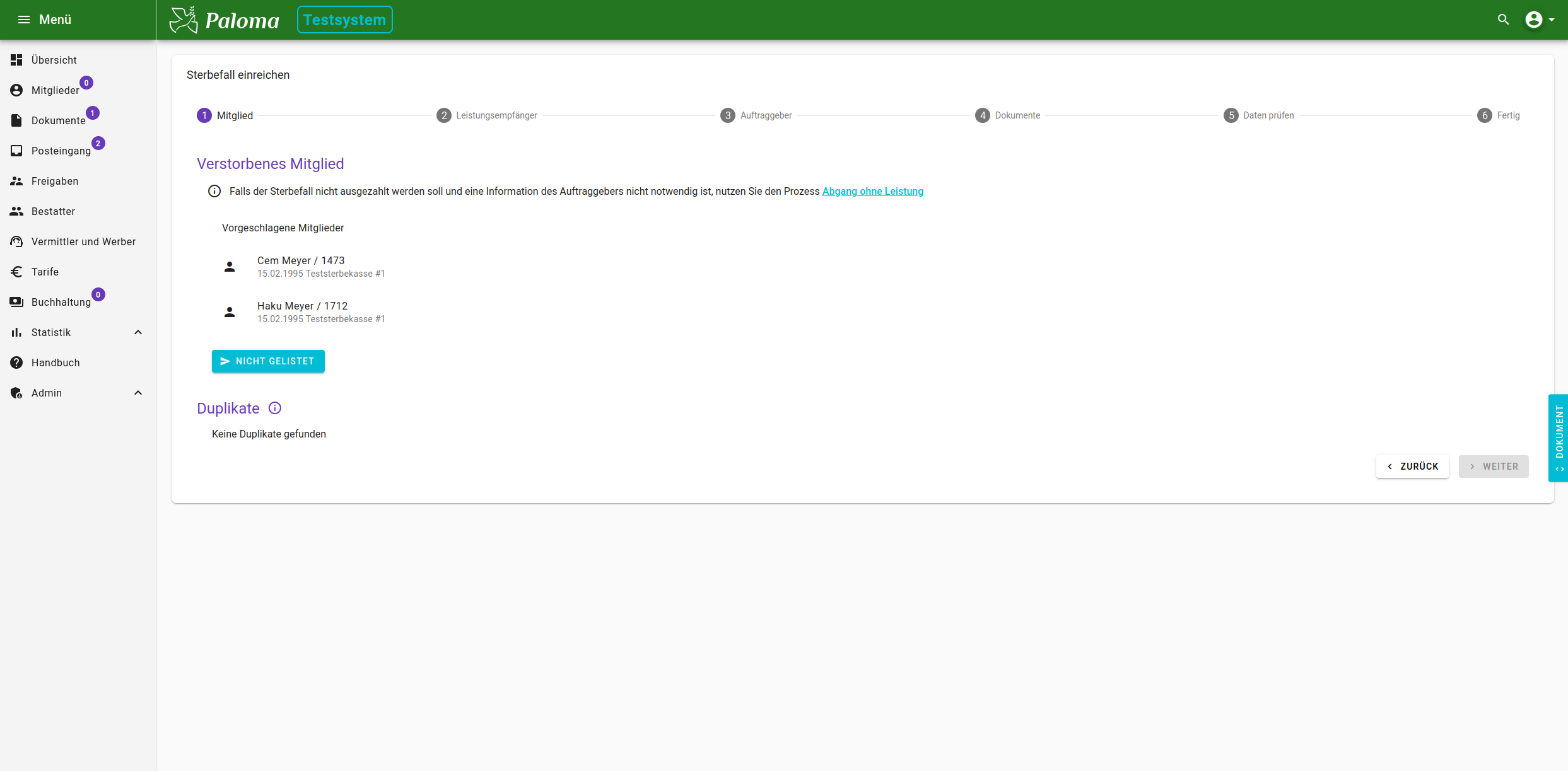The height and width of the screenshot is (771, 1568).
Task: Open the hamburger Menü icon
Action: click(x=24, y=20)
